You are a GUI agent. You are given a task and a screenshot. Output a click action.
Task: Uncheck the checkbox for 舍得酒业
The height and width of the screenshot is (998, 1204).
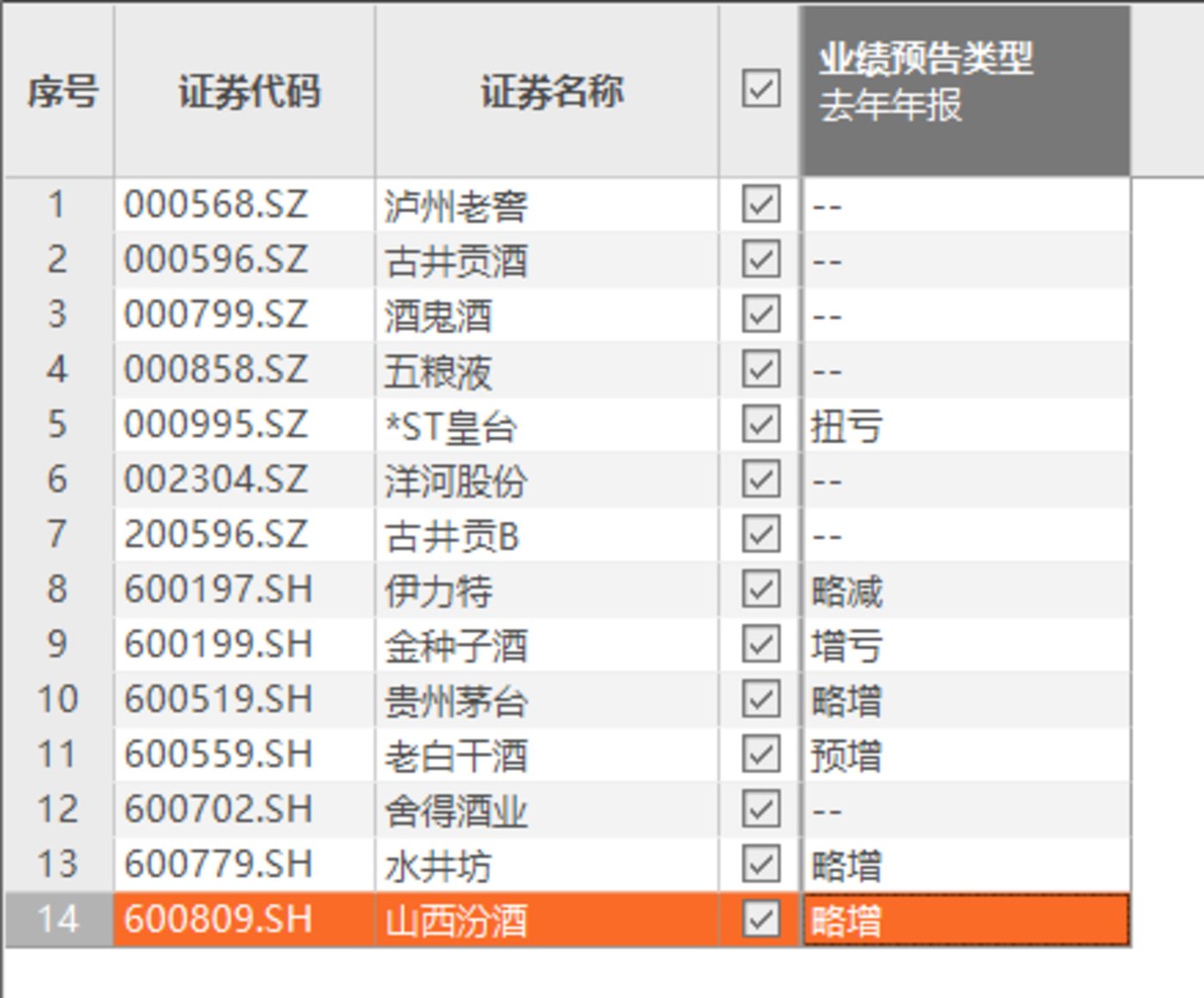pos(761,810)
